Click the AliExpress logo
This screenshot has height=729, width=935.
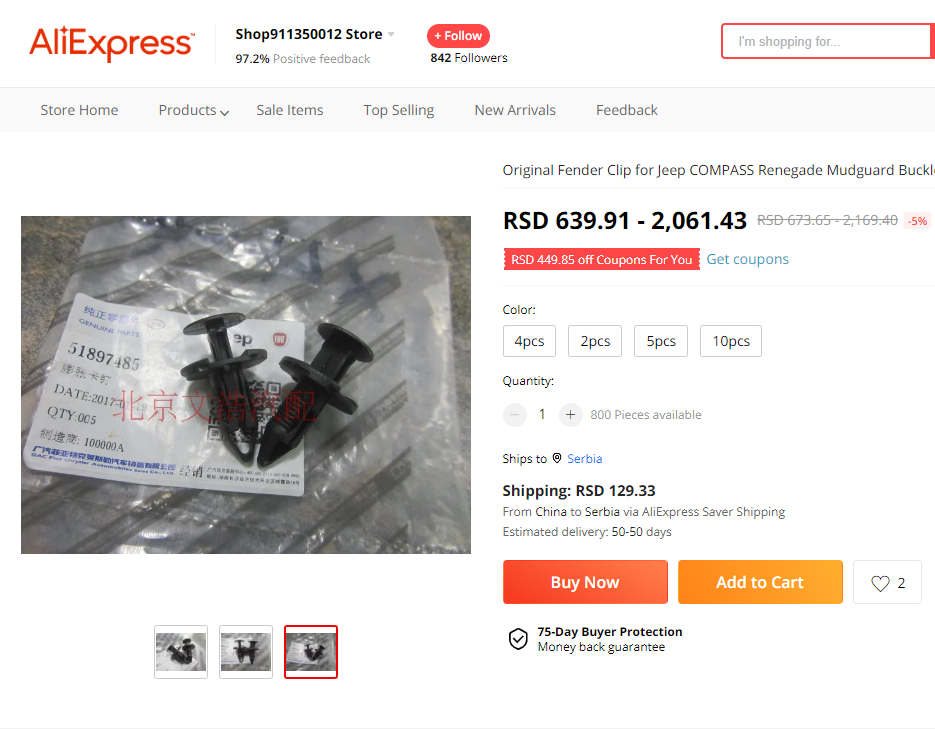[112, 43]
